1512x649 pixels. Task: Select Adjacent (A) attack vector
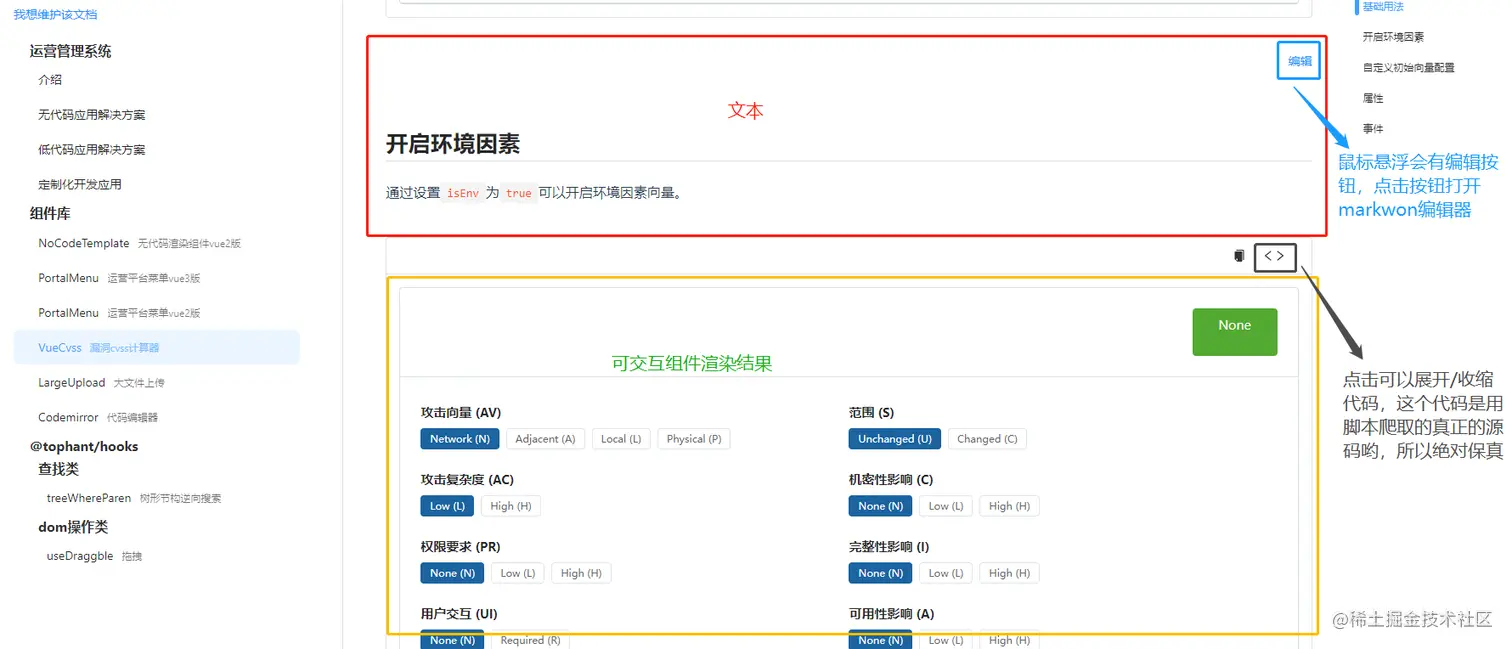tap(545, 438)
